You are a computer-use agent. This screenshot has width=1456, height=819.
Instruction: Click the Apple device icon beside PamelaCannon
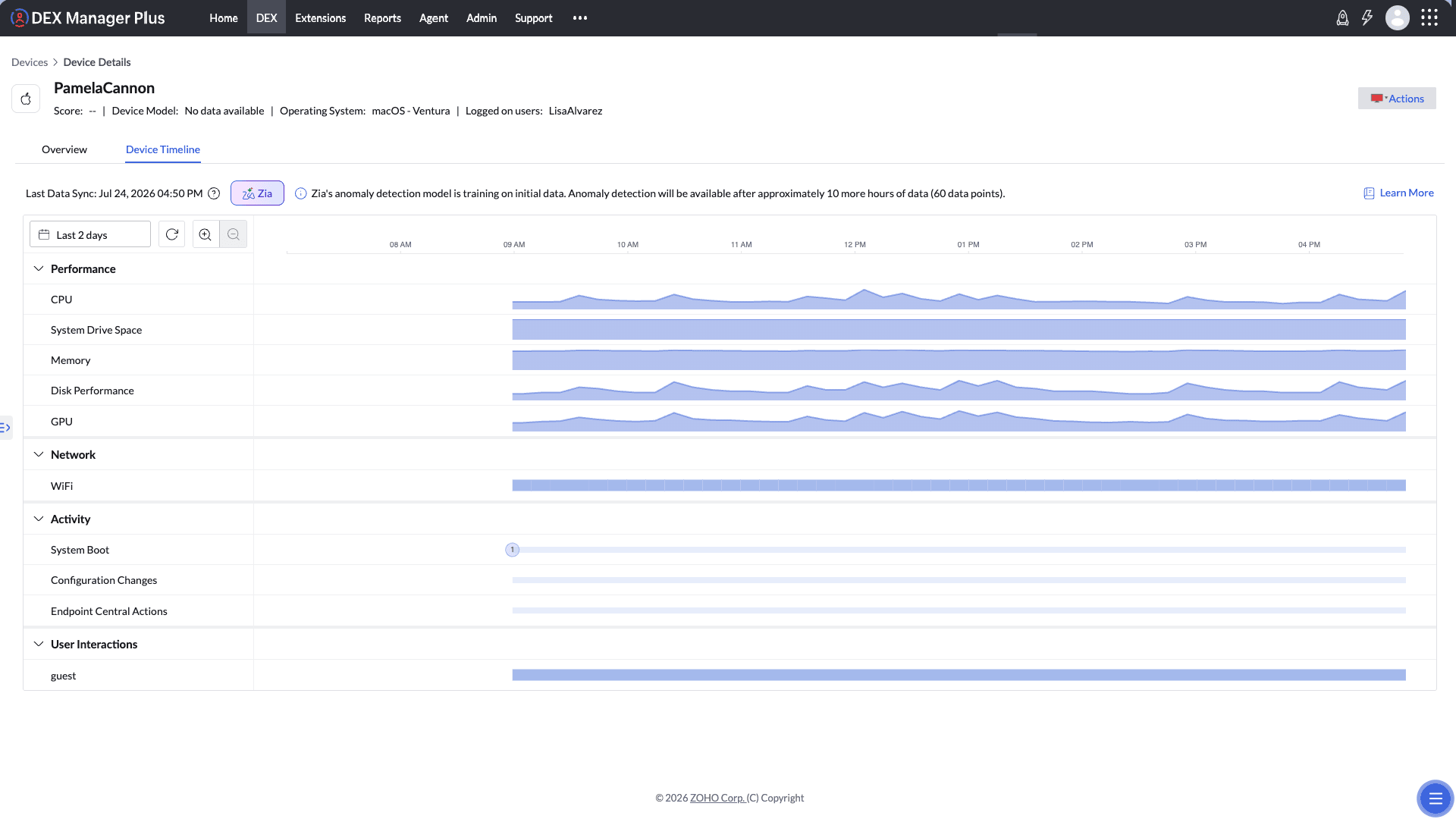pos(26,99)
